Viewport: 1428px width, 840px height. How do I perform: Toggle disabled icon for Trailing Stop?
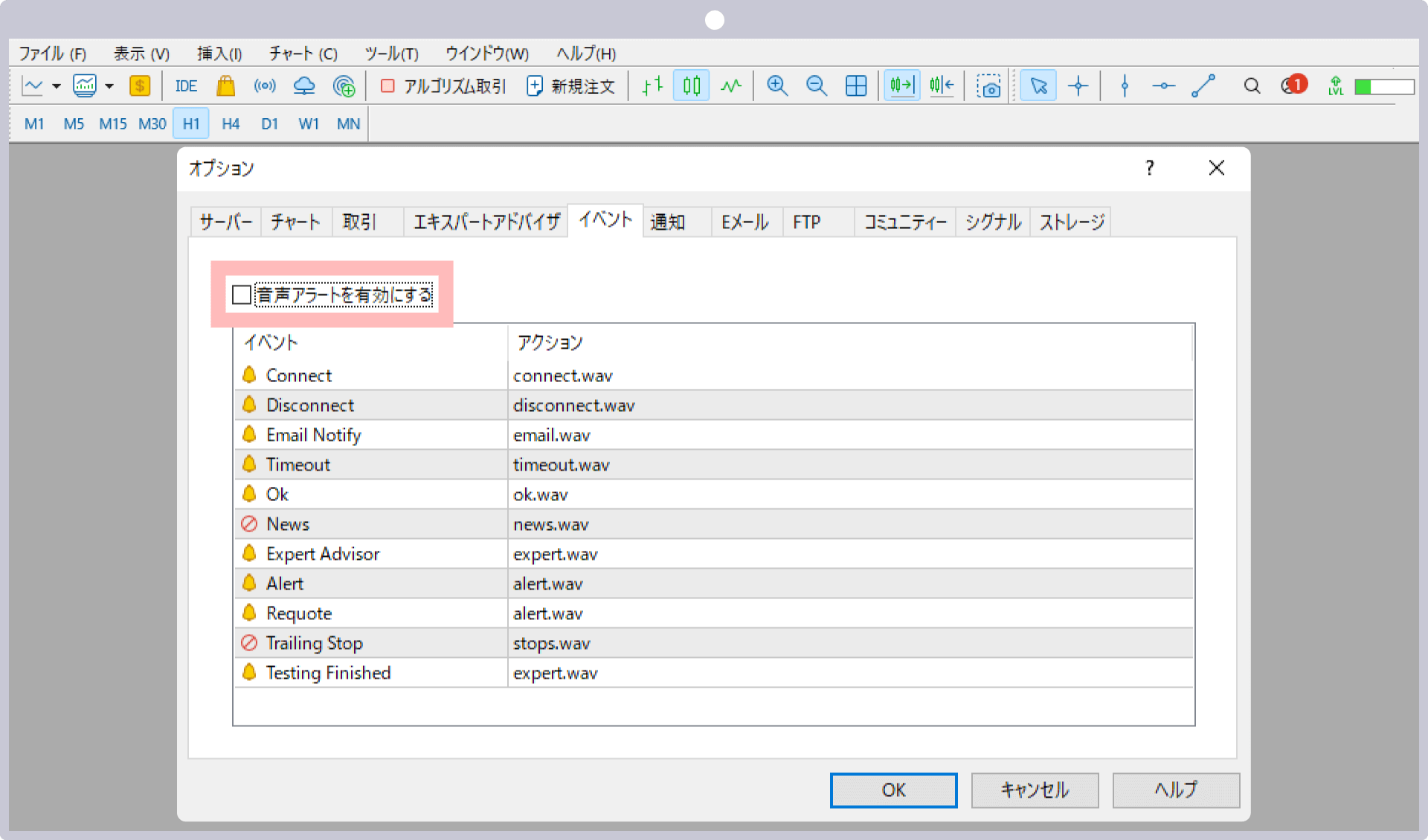pyautogui.click(x=249, y=643)
